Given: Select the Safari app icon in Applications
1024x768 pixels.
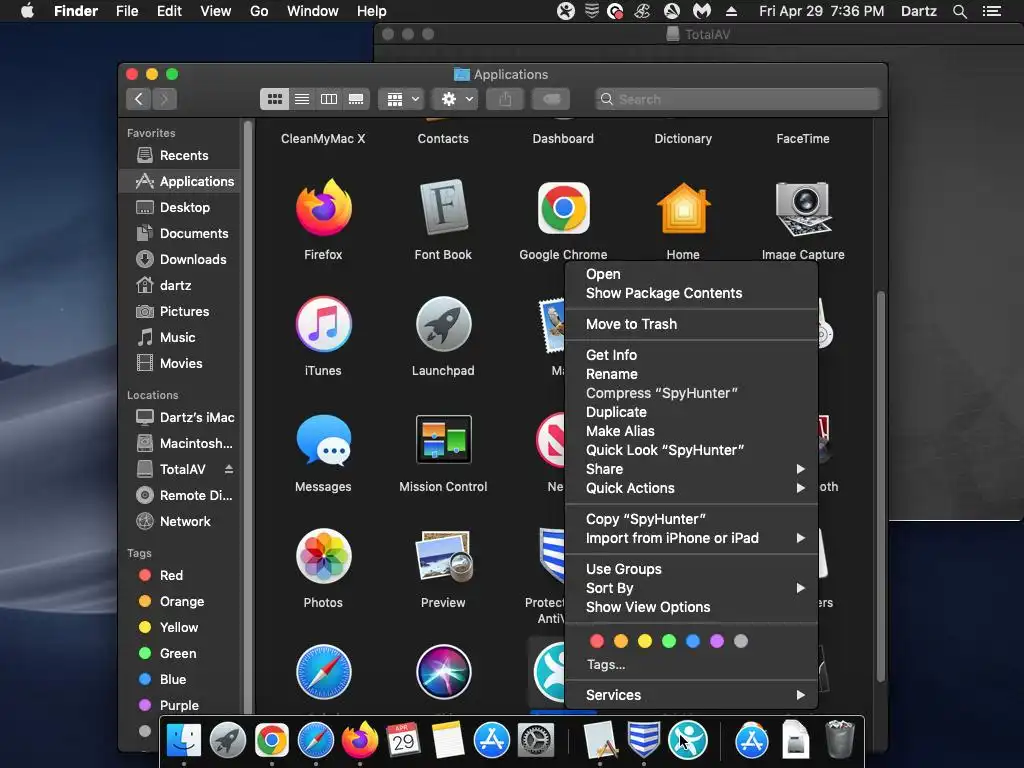Looking at the screenshot, I should point(323,672).
